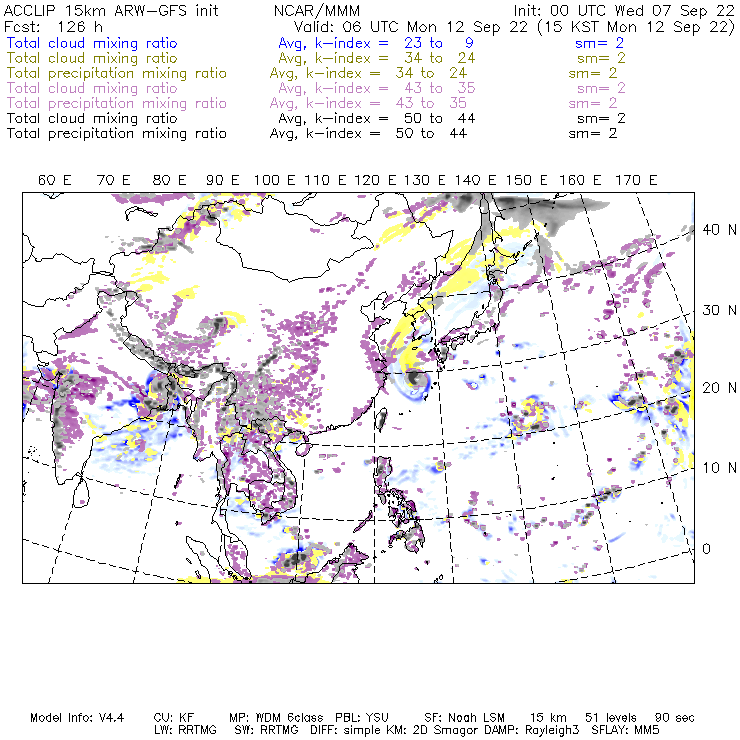This screenshot has height=740, width=740.
Task: Click the 'MP: WDM 6class' model setting
Action: click(x=276, y=718)
